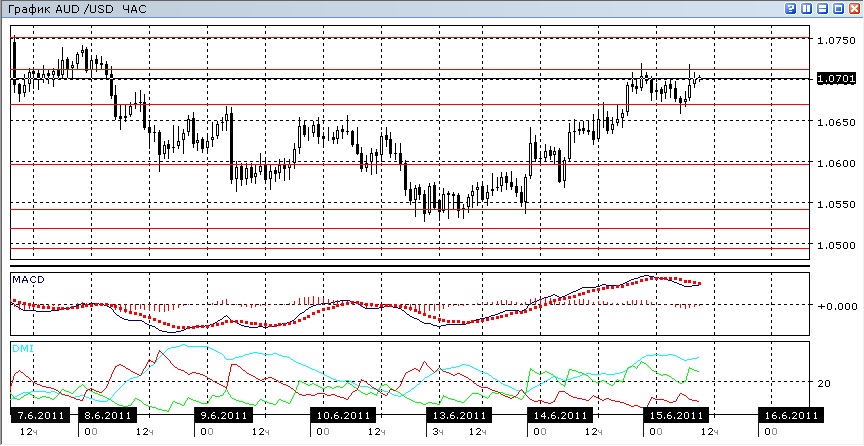Click the 1.0500 price axis label

835,245
